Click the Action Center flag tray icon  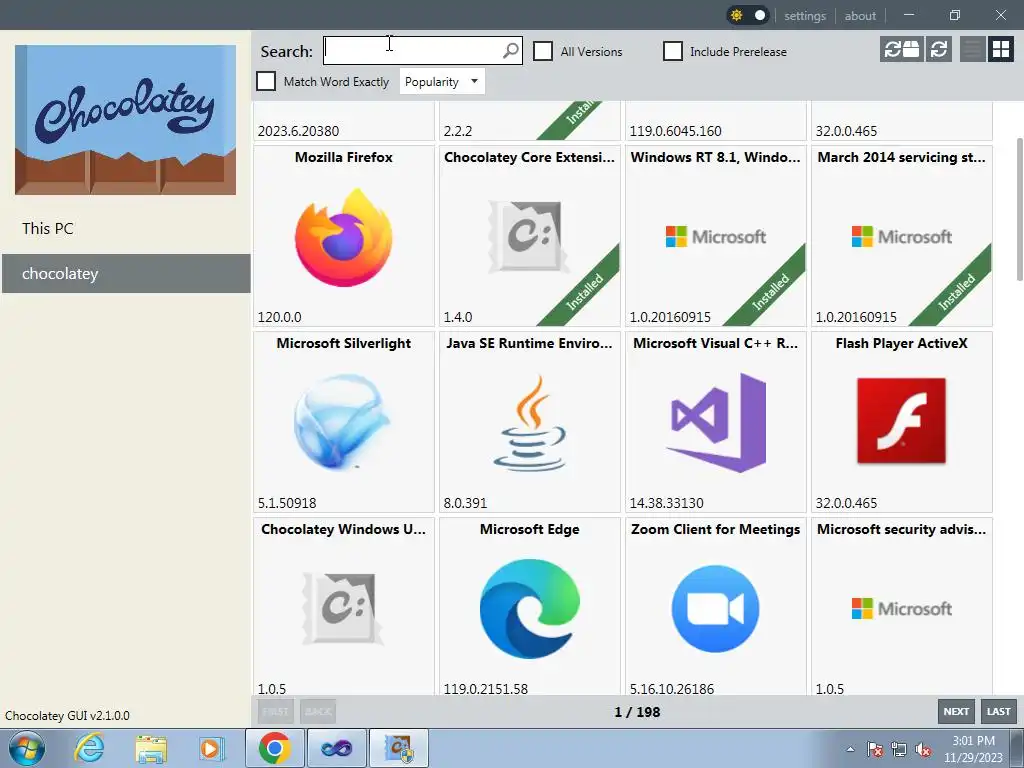click(875, 750)
